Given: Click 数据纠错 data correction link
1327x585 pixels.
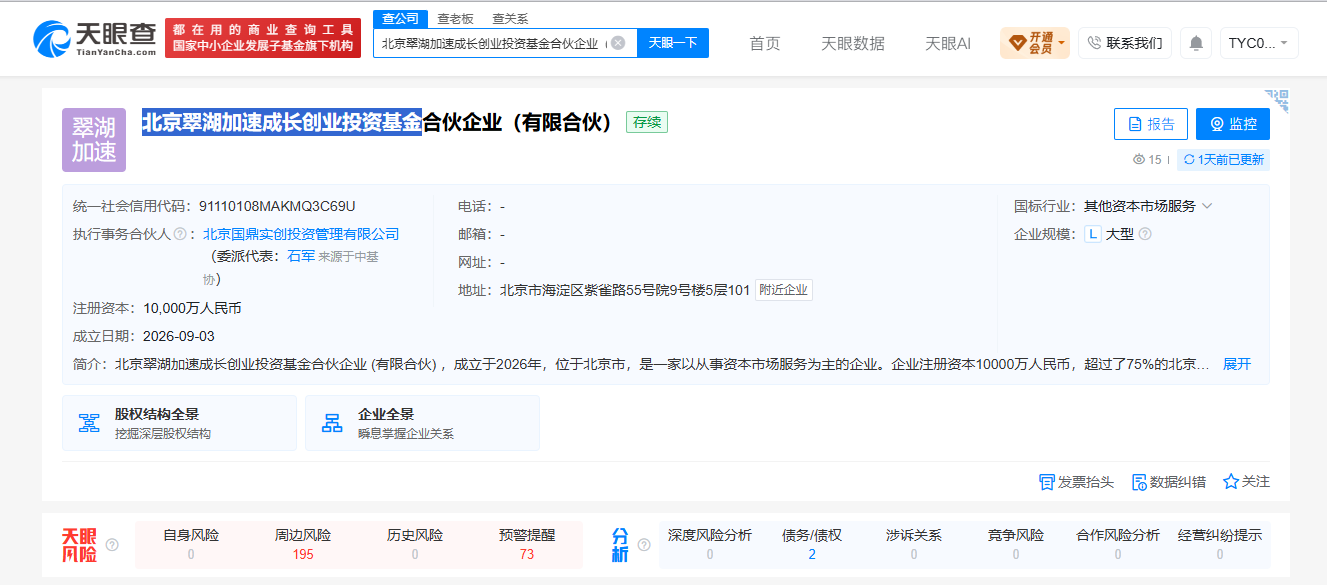Looking at the screenshot, I should (x=1168, y=482).
